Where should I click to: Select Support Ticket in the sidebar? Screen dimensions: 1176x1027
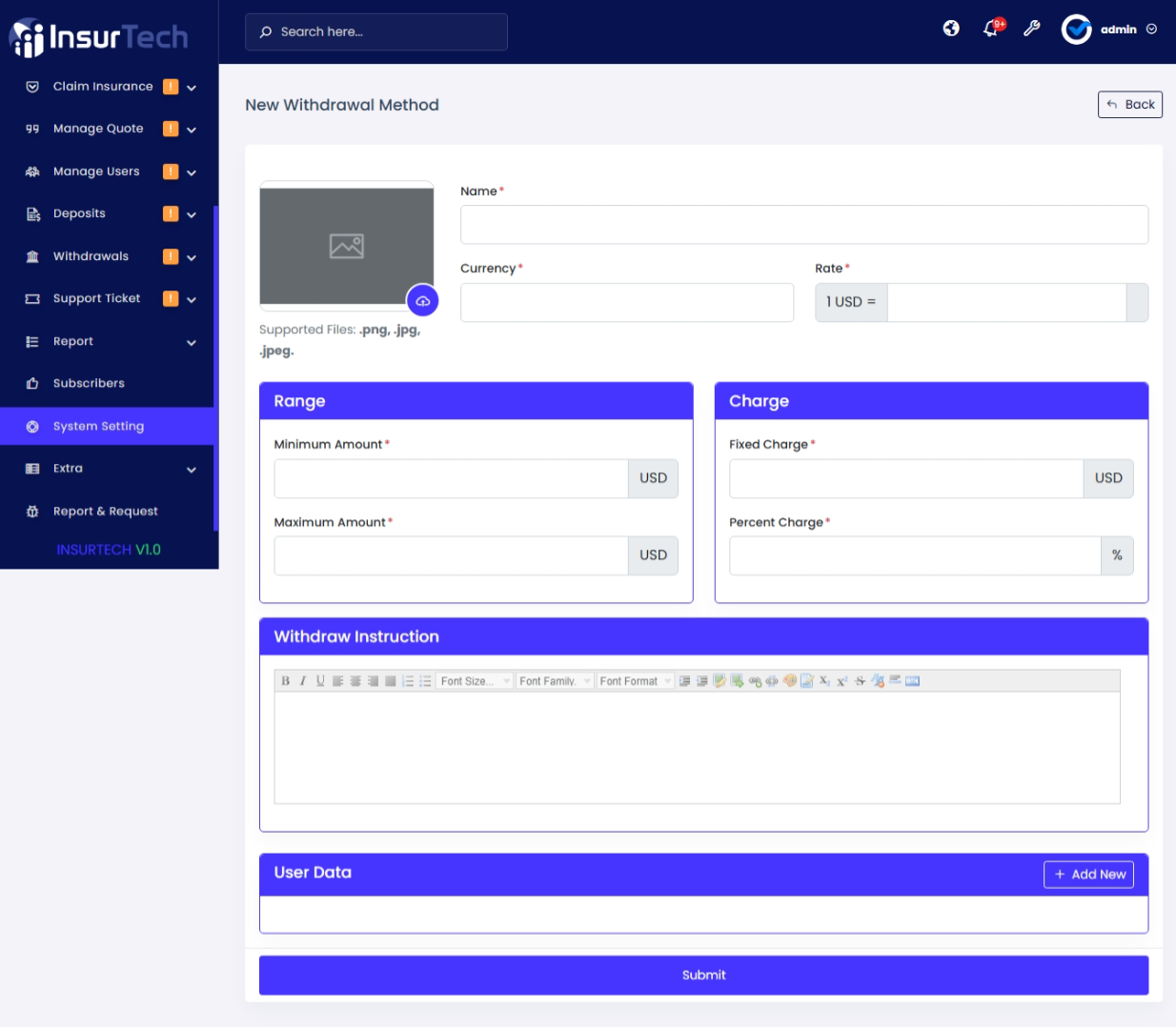[x=107, y=298]
